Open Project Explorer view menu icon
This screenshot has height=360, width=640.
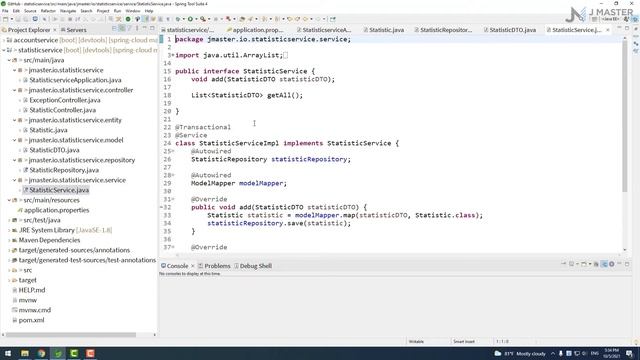click(137, 29)
